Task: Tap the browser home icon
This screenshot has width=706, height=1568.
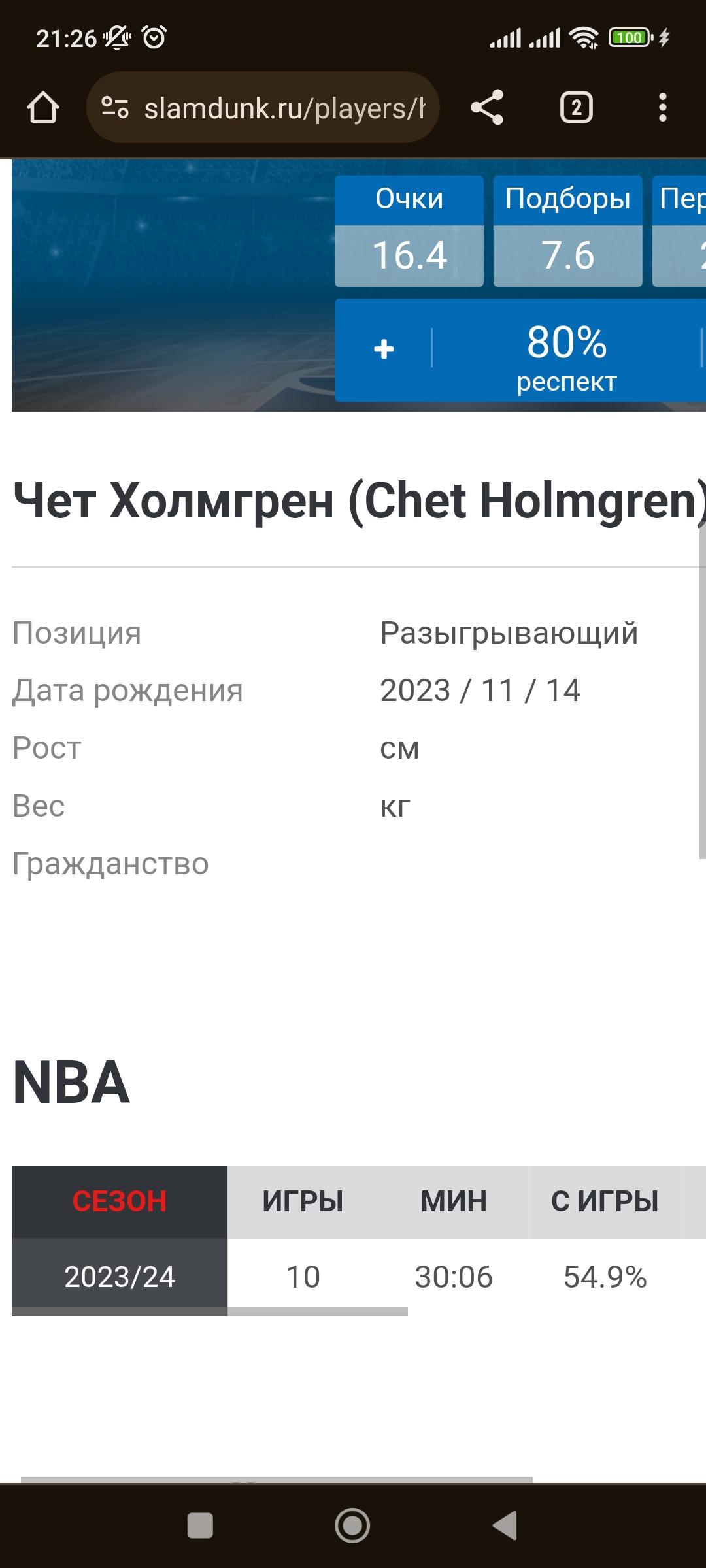Action: [x=43, y=108]
